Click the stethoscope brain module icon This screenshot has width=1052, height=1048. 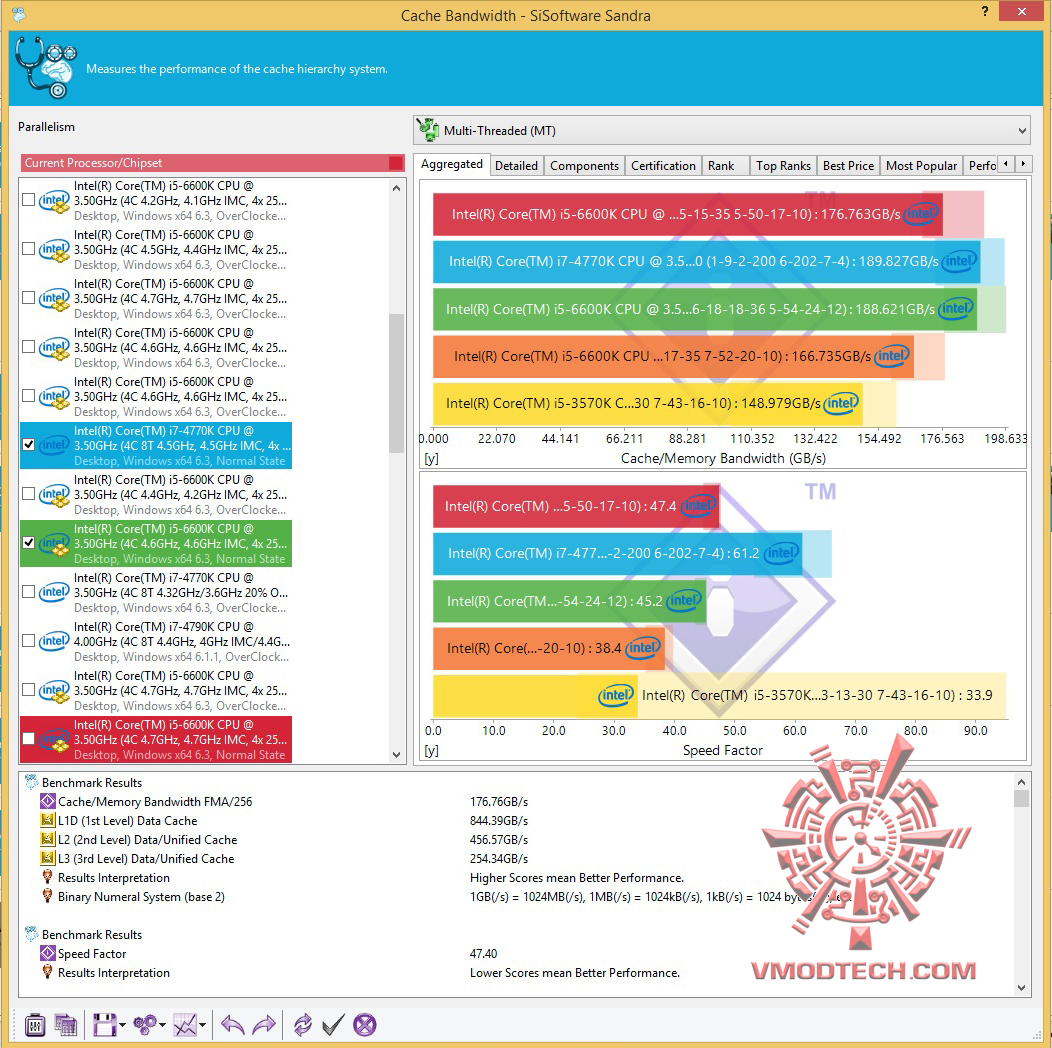pyautogui.click(x=46, y=67)
